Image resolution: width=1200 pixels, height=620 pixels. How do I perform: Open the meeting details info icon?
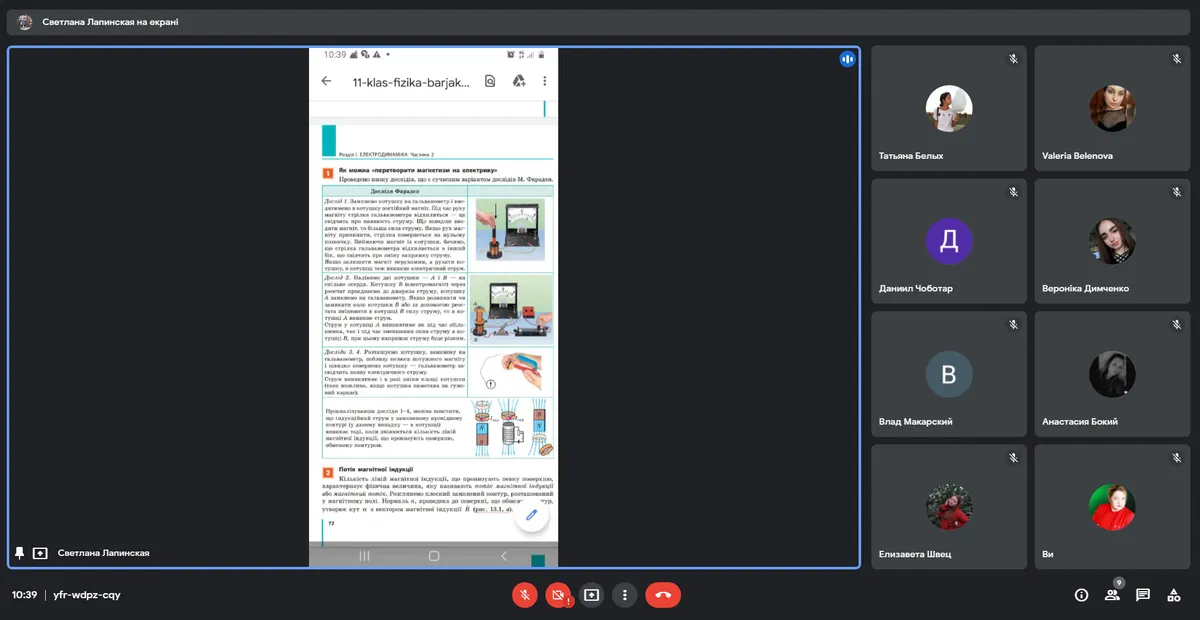coord(1081,595)
